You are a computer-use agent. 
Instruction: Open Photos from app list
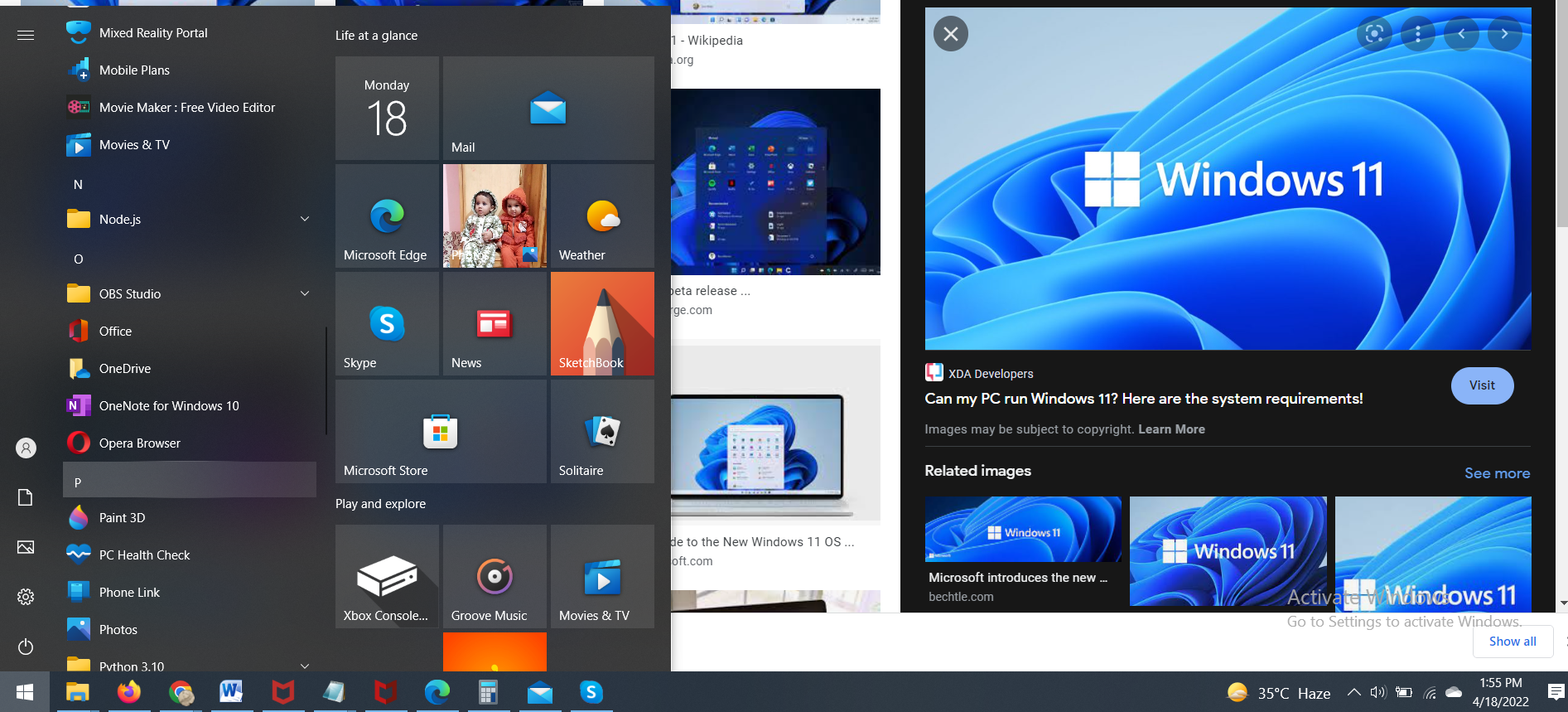click(190, 630)
